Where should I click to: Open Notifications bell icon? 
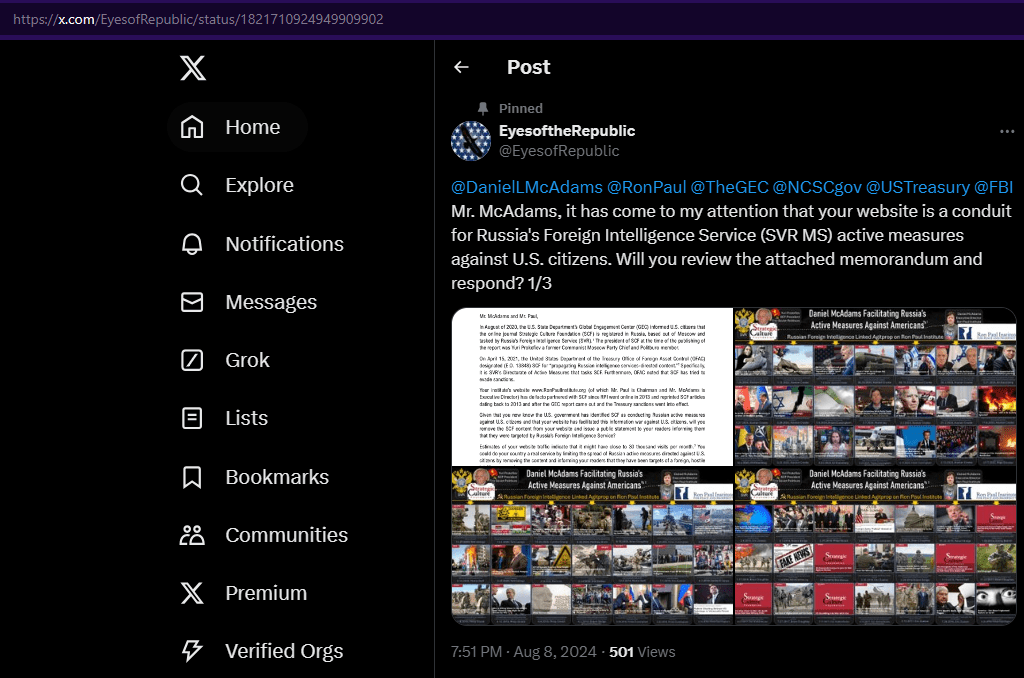[191, 244]
